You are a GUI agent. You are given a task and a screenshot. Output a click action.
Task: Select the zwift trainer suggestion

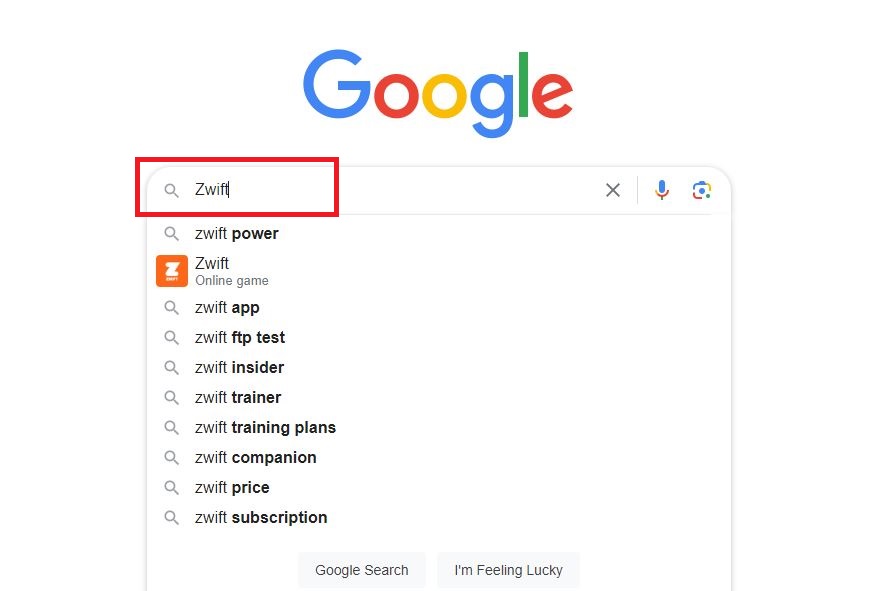point(238,397)
